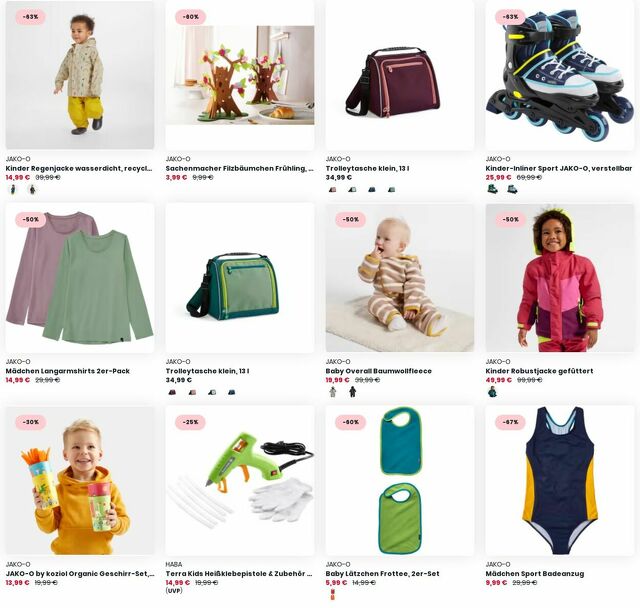Viewport: 640px width, 608px height.
Task: Select second color variant of Kinder Regenjacke
Action: tap(32, 189)
